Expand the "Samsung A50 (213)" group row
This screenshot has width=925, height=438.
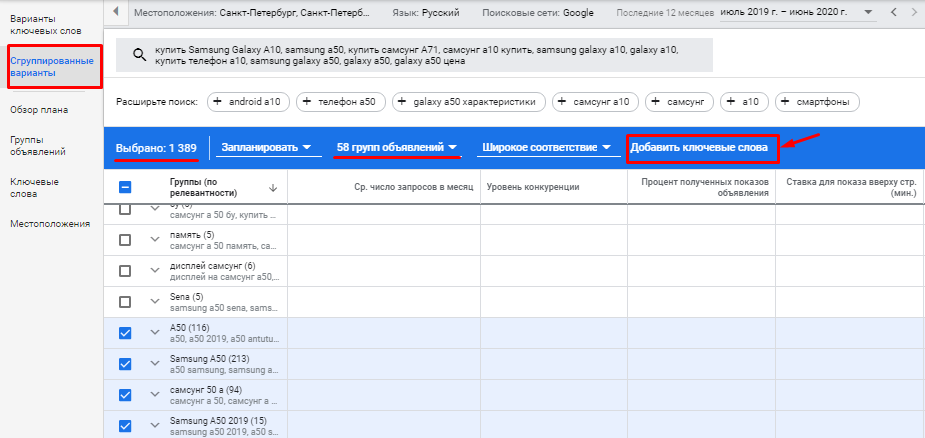click(x=155, y=364)
